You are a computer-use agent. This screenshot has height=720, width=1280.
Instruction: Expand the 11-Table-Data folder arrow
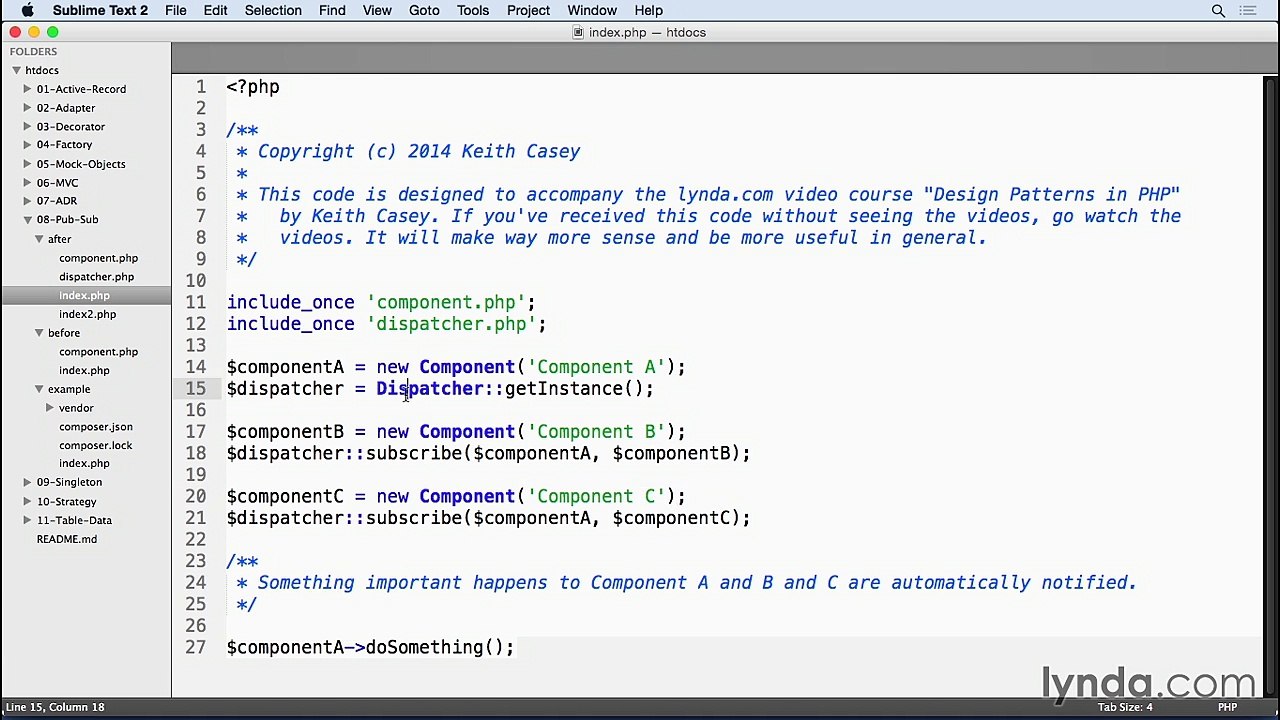click(x=28, y=520)
